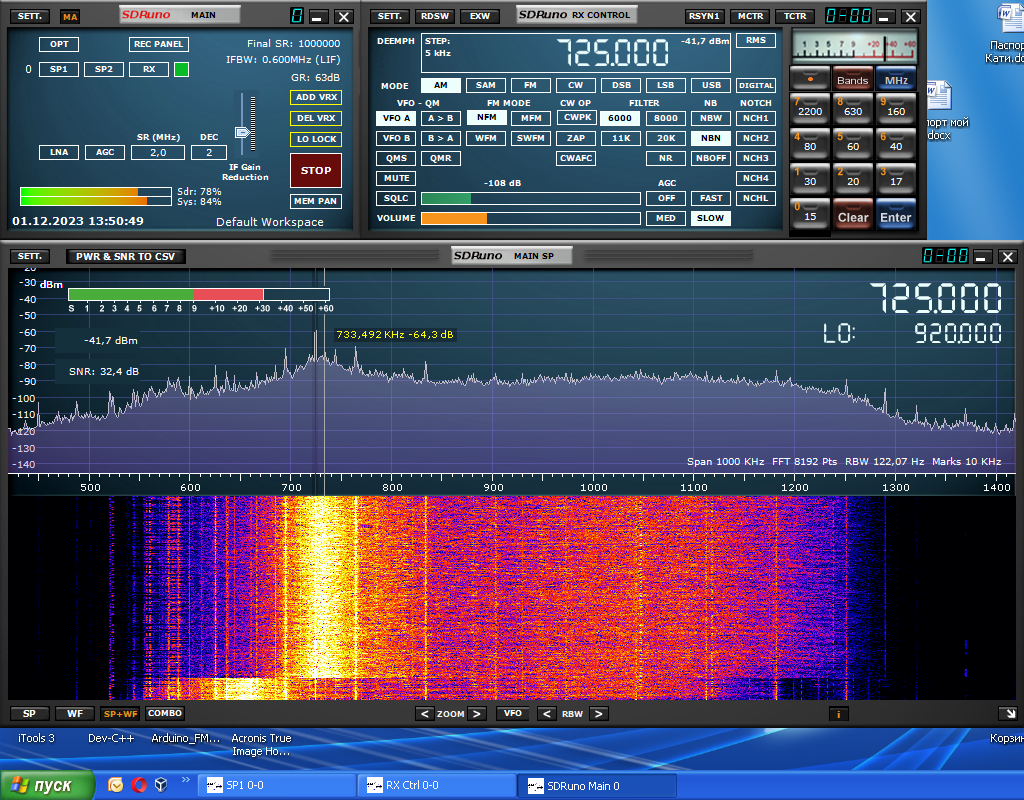This screenshot has width=1024, height=800.
Task: Switch to USB mode
Action: click(x=711, y=85)
